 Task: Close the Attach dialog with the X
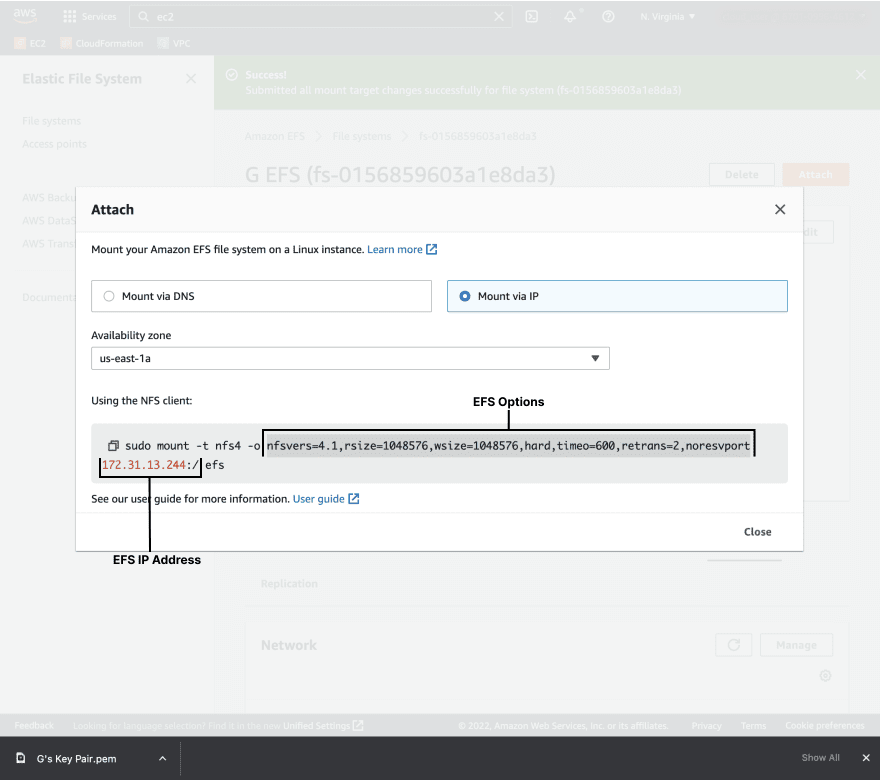pyautogui.click(x=780, y=209)
